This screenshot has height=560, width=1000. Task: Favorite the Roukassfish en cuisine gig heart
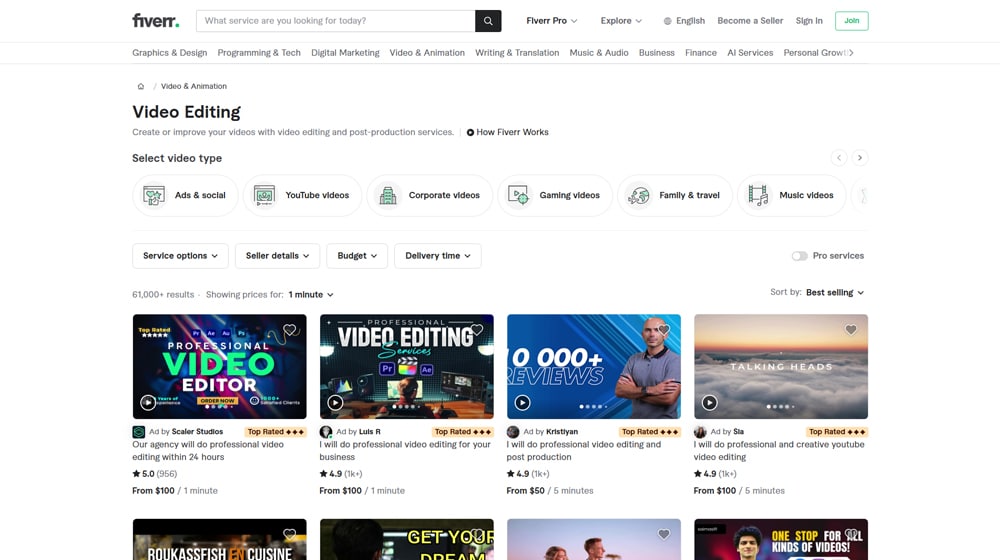pyautogui.click(x=290, y=534)
